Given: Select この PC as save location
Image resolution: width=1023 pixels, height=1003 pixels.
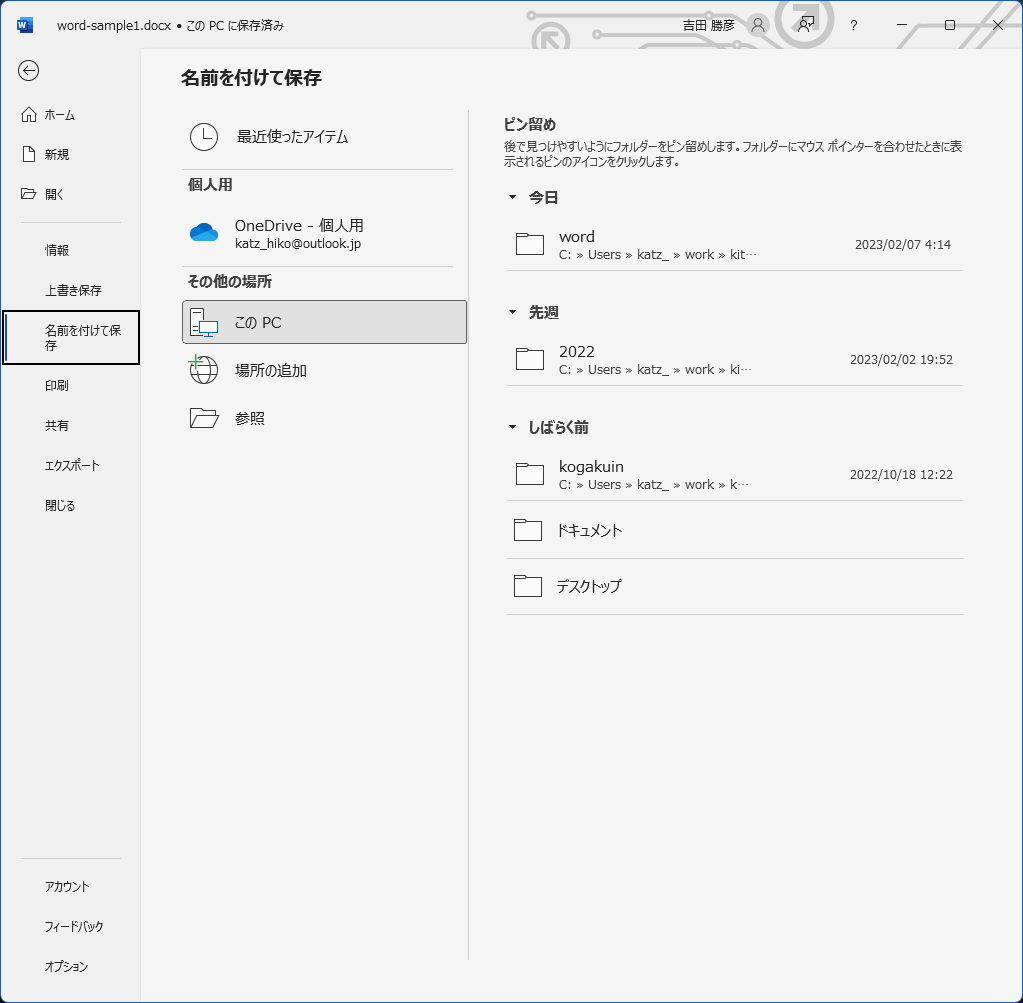Looking at the screenshot, I should (324, 322).
